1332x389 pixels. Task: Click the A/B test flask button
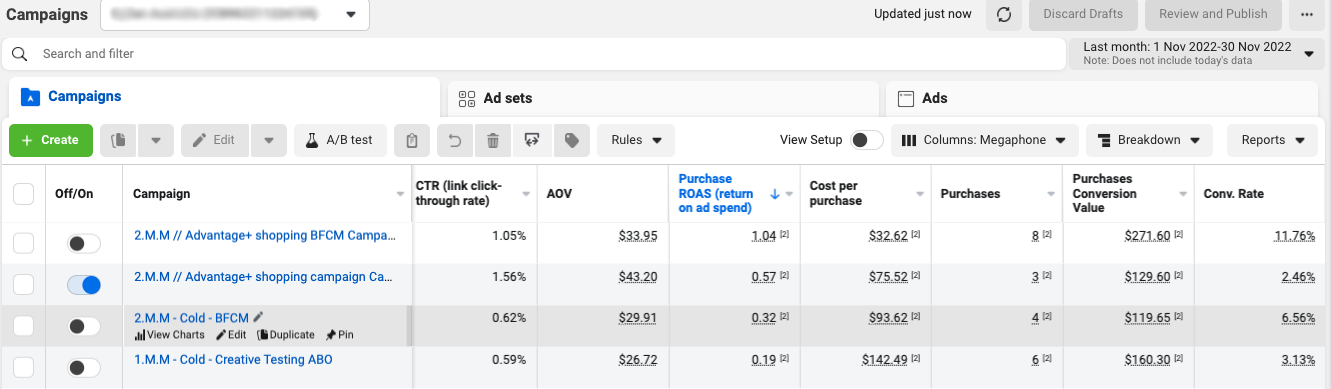(339, 140)
